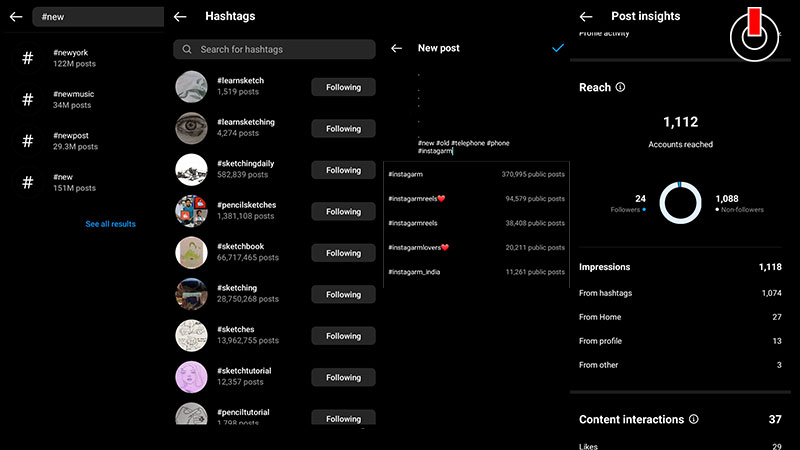Click the #sketchbook hashtag name
The width and height of the screenshot is (800, 450).
coord(240,246)
